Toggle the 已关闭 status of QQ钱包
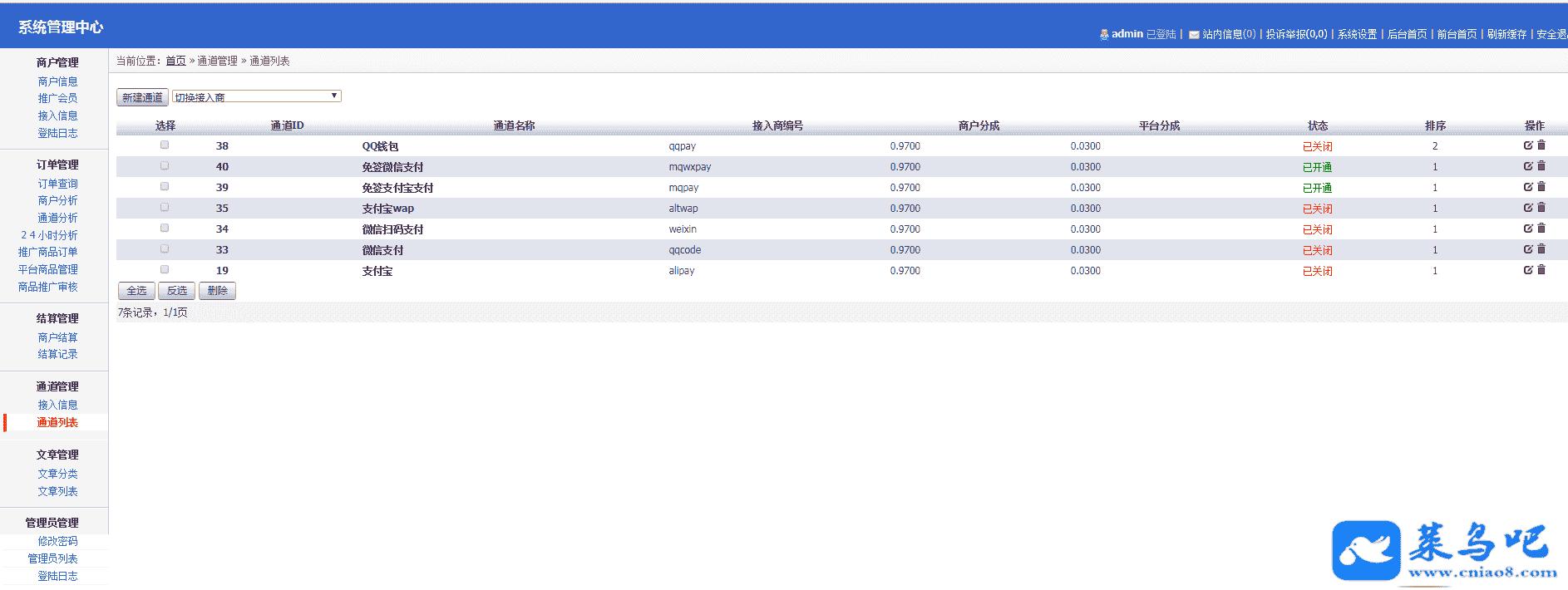Viewport: 1568px width, 590px height. pyautogui.click(x=1317, y=146)
